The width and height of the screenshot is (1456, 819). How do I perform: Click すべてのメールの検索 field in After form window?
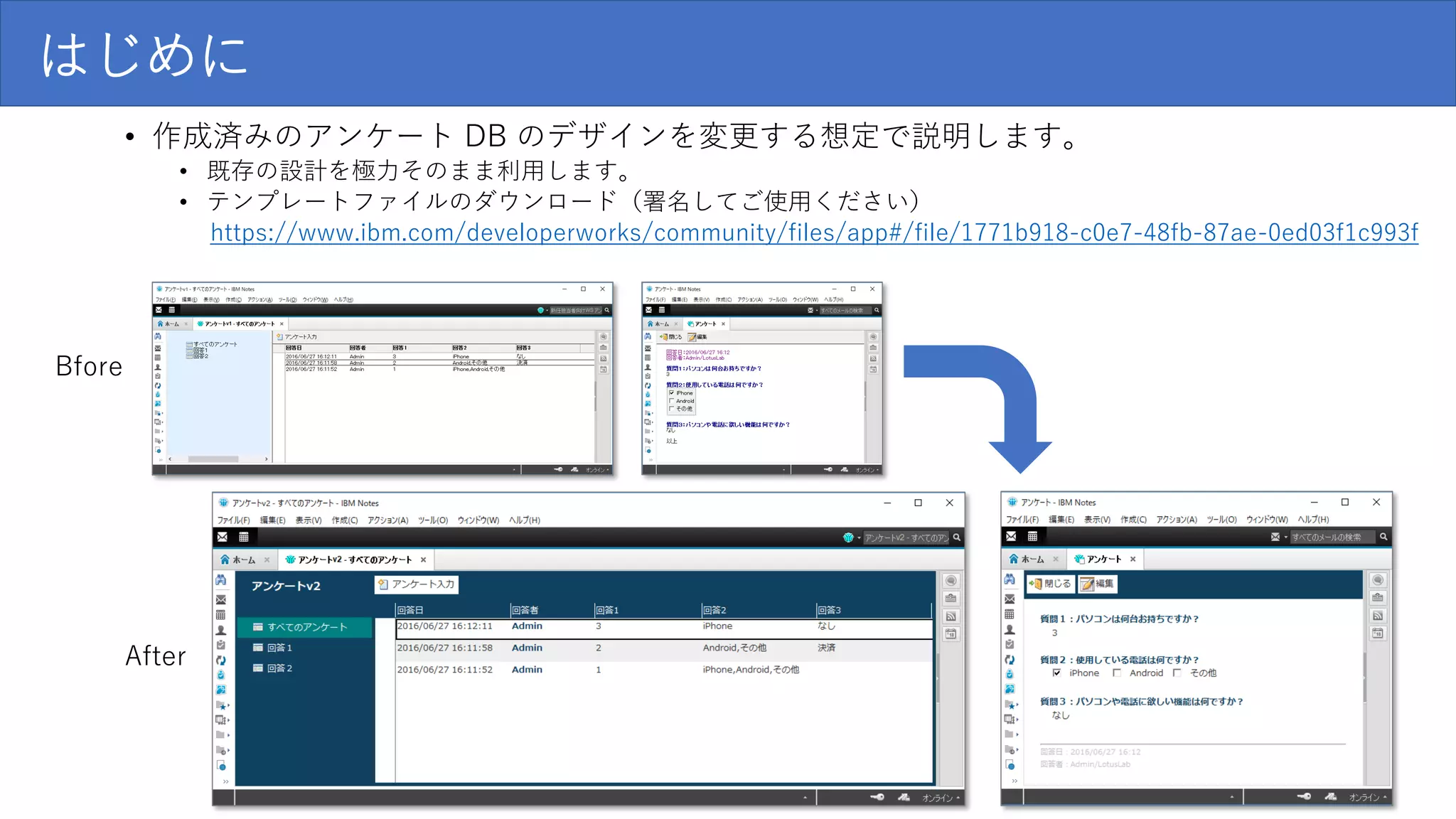1332,537
